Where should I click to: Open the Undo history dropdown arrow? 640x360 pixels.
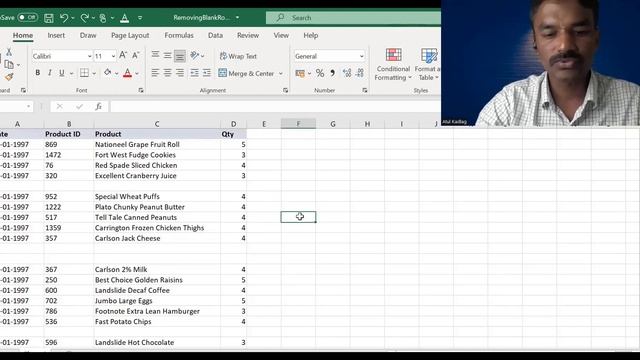click(x=73, y=18)
